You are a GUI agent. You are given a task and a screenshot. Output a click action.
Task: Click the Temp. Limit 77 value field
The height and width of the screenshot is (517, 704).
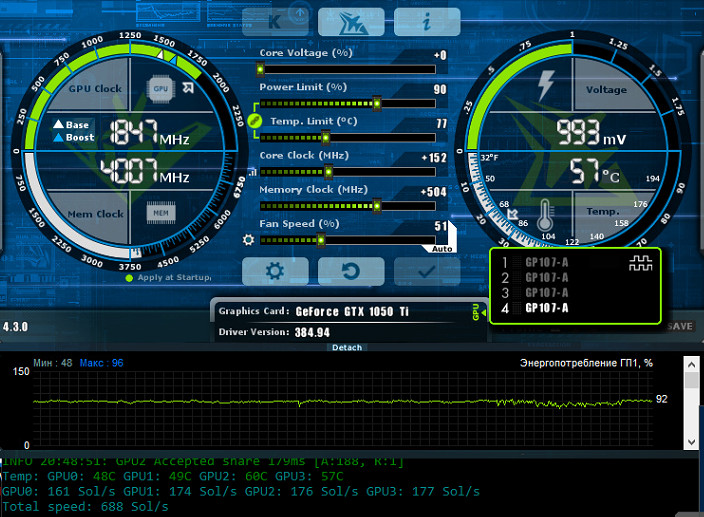[442, 123]
